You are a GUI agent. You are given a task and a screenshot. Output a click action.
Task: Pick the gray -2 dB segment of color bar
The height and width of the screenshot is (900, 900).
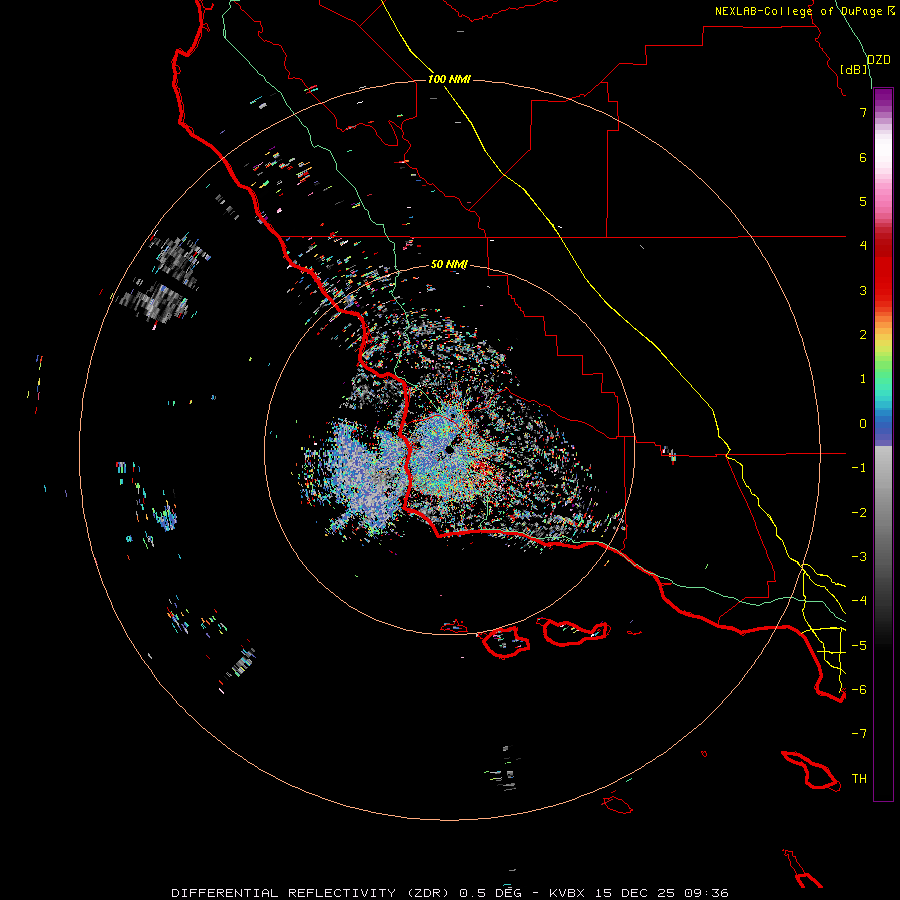coord(883,513)
